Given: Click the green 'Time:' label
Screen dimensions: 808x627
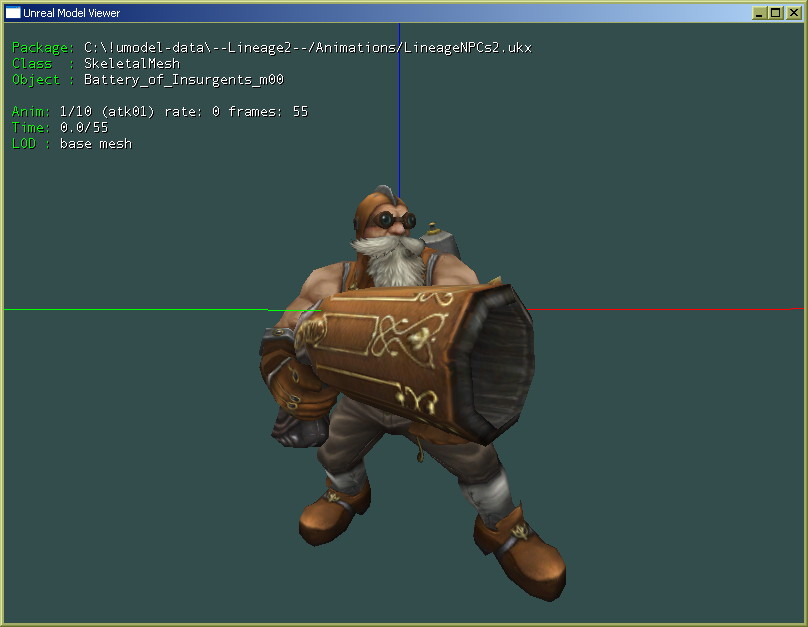Looking at the screenshot, I should (x=31, y=128).
